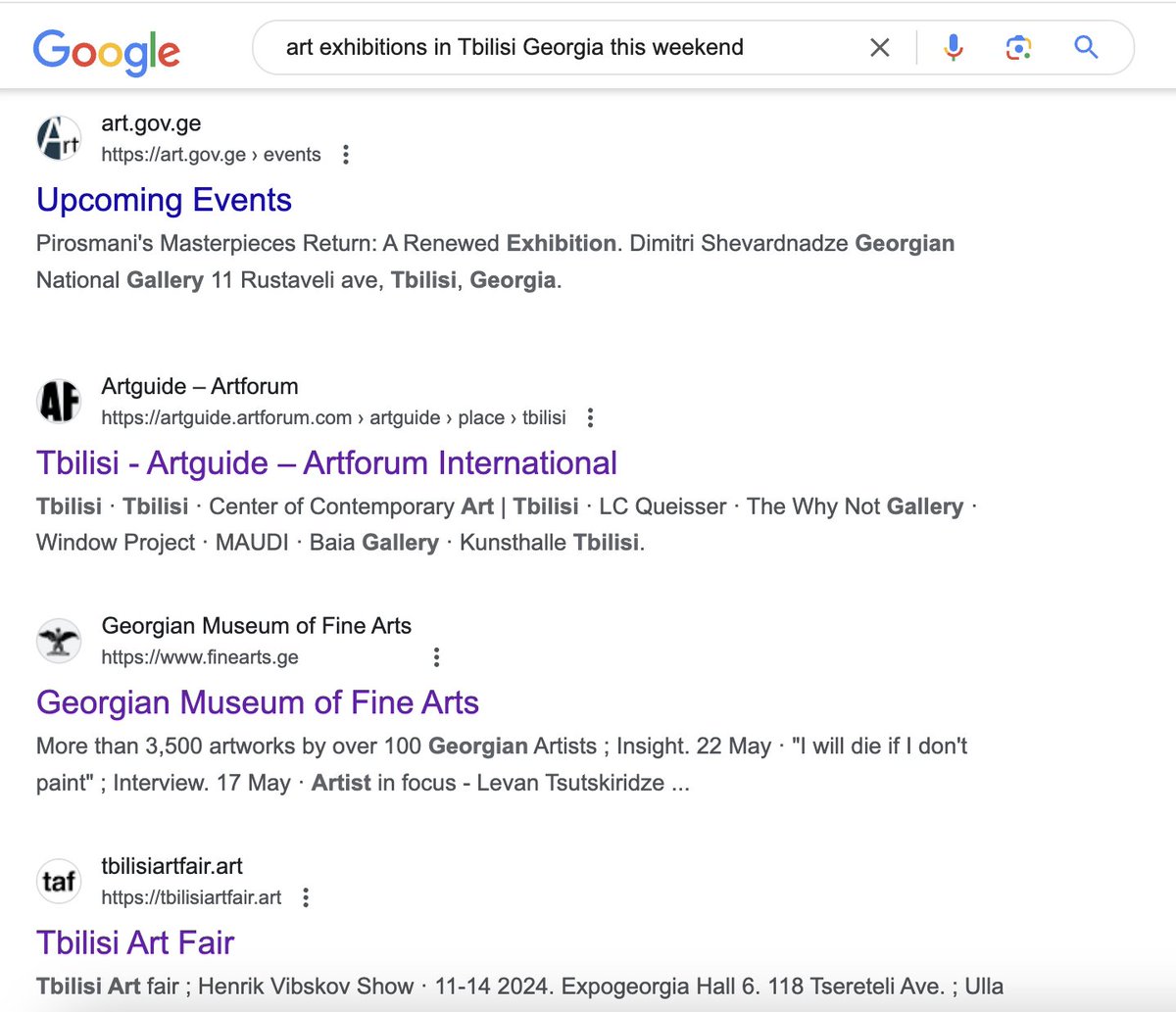Click the Artguide – Artforum site name
This screenshot has height=1012, width=1176.
200,386
